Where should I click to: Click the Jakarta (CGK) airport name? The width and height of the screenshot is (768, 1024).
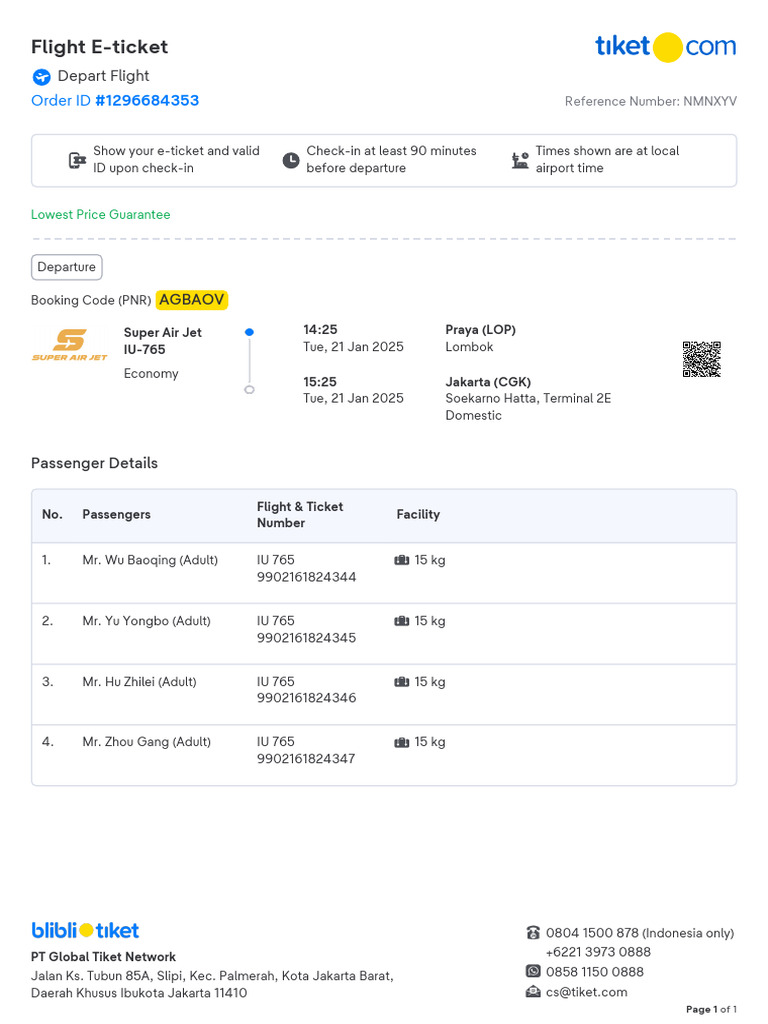click(x=488, y=382)
